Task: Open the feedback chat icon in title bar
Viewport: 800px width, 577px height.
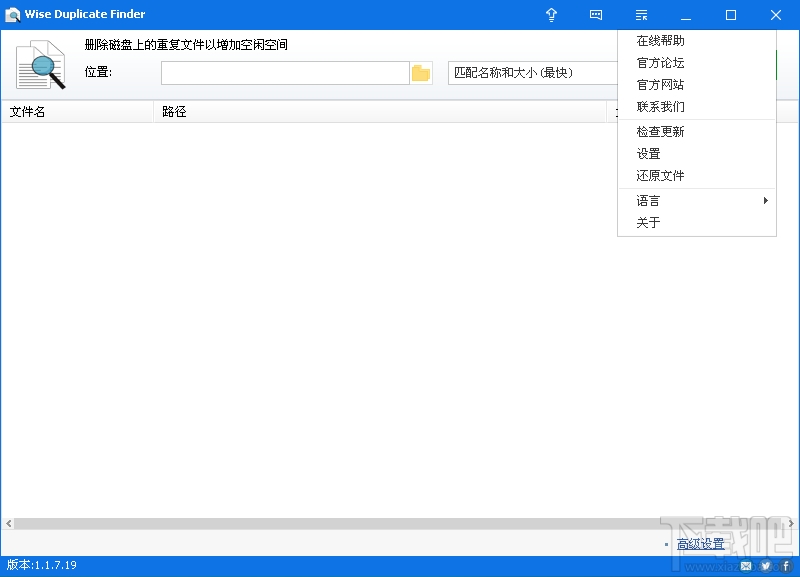Action: pyautogui.click(x=596, y=15)
